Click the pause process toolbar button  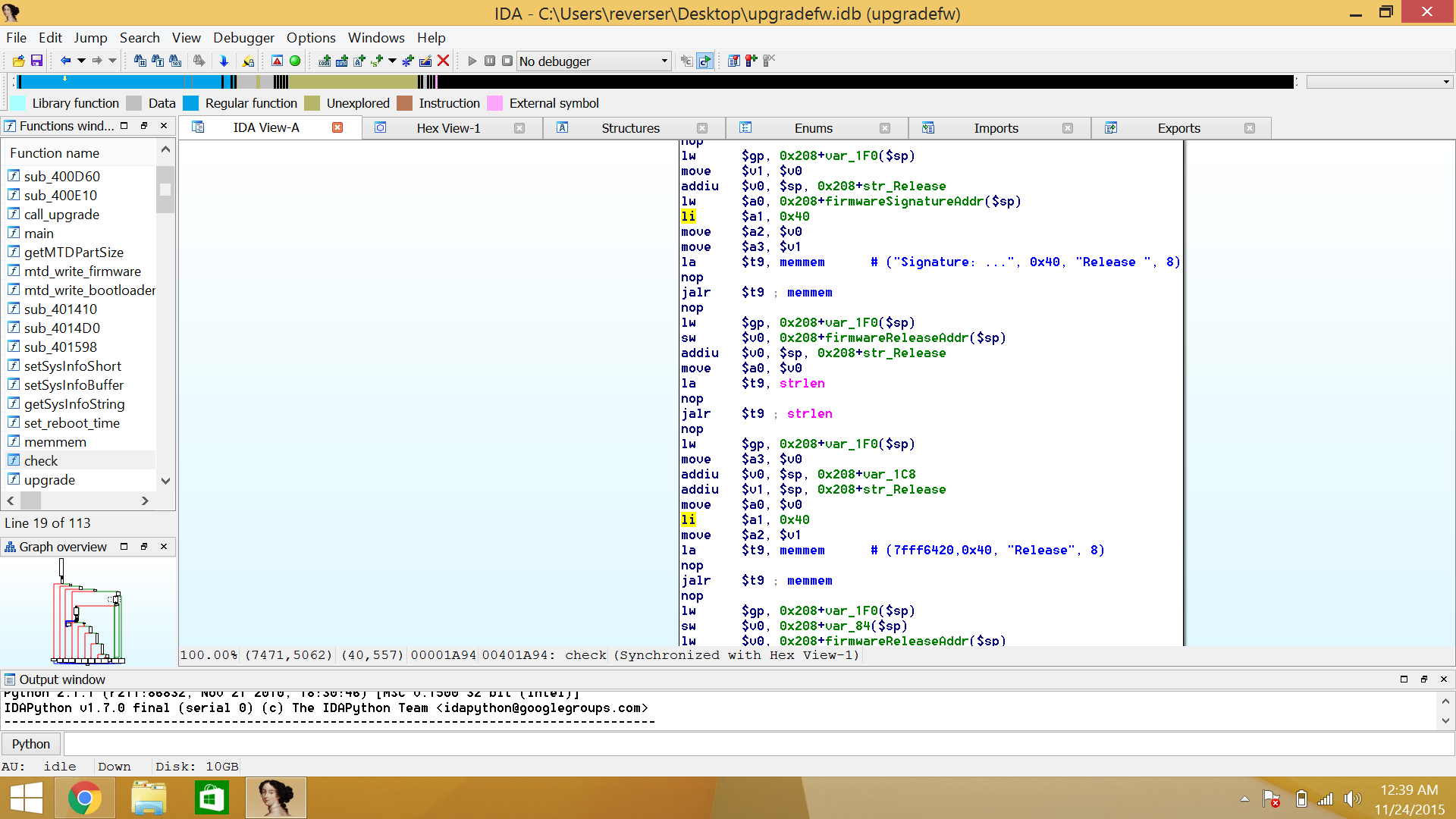490,61
